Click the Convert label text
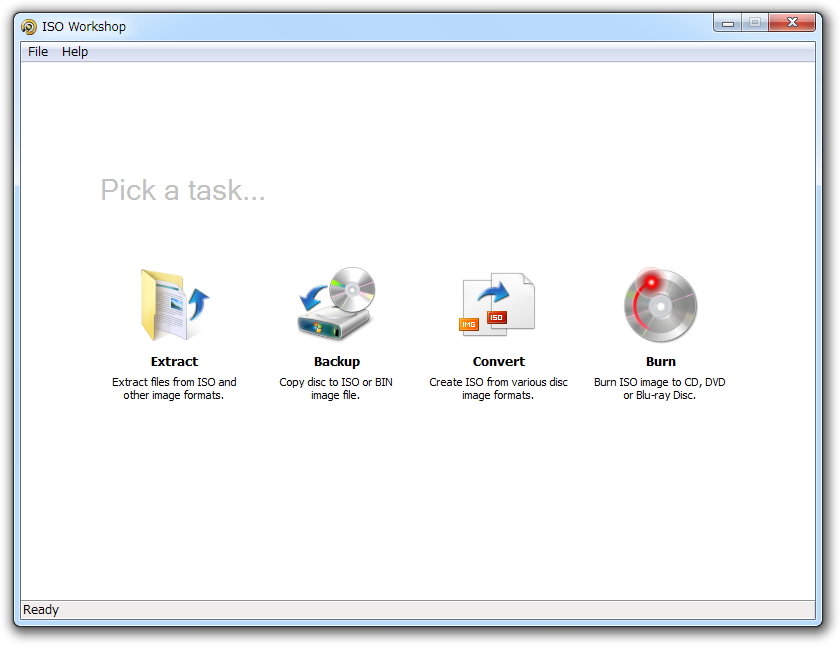Screen dimensions: 840x646 498,361
